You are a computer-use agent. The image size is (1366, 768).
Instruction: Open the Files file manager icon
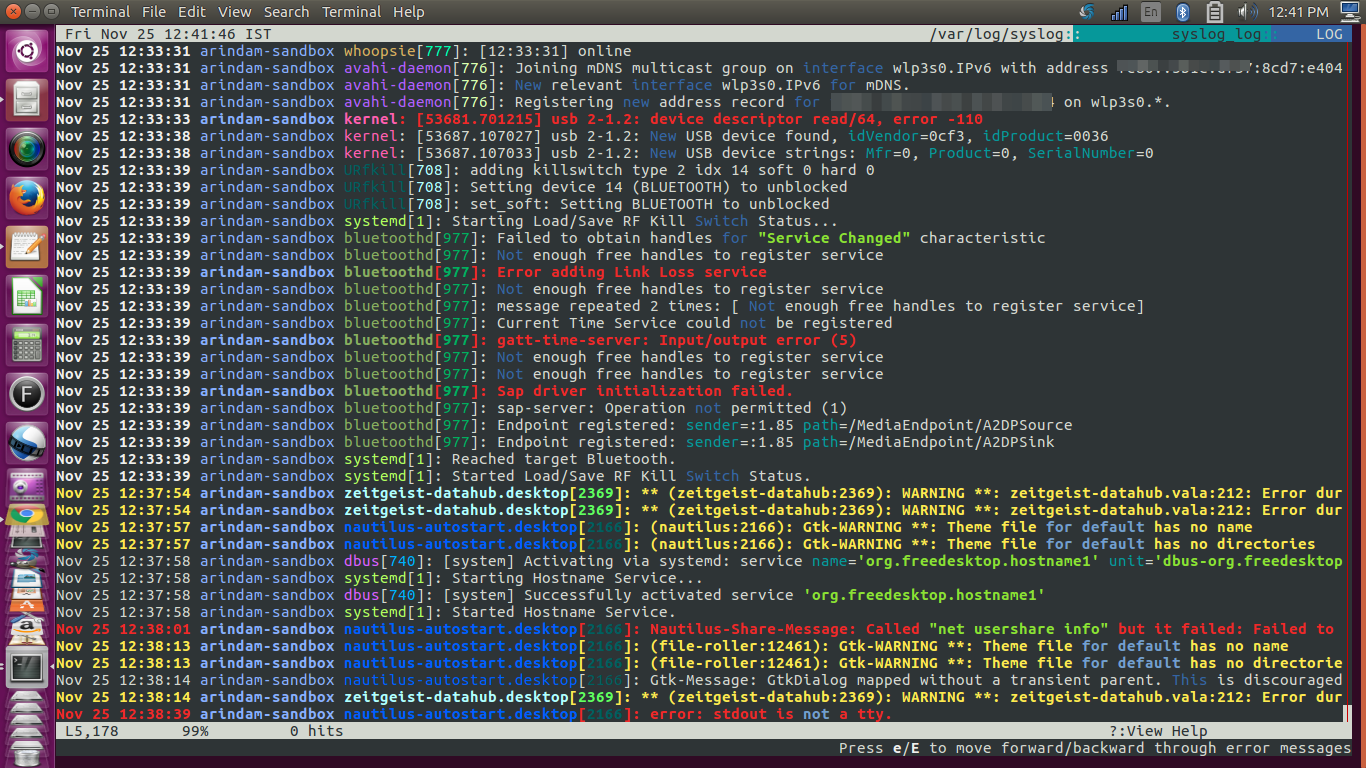click(27, 99)
